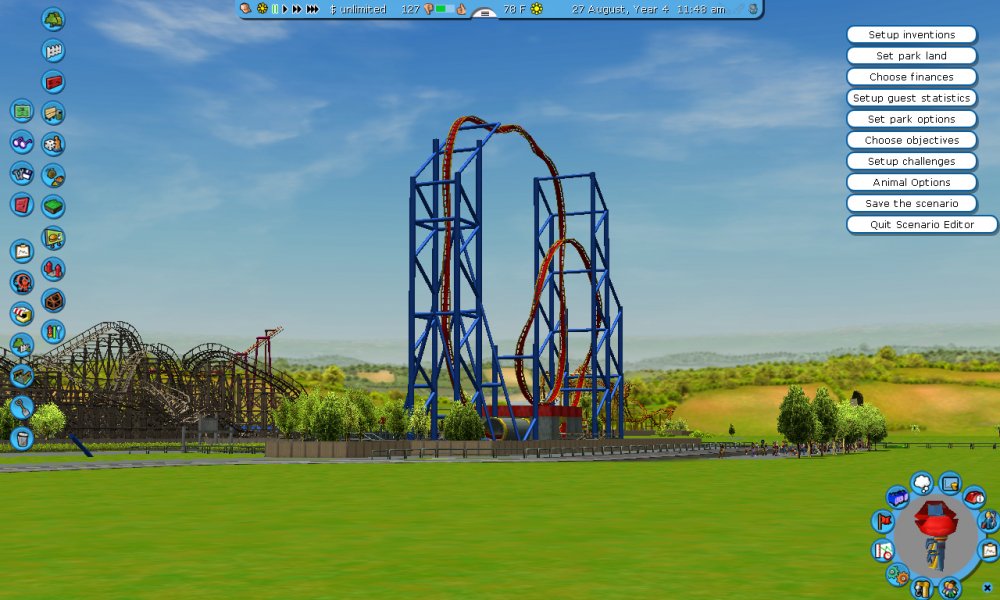Select the fence building icon

(x=53, y=51)
